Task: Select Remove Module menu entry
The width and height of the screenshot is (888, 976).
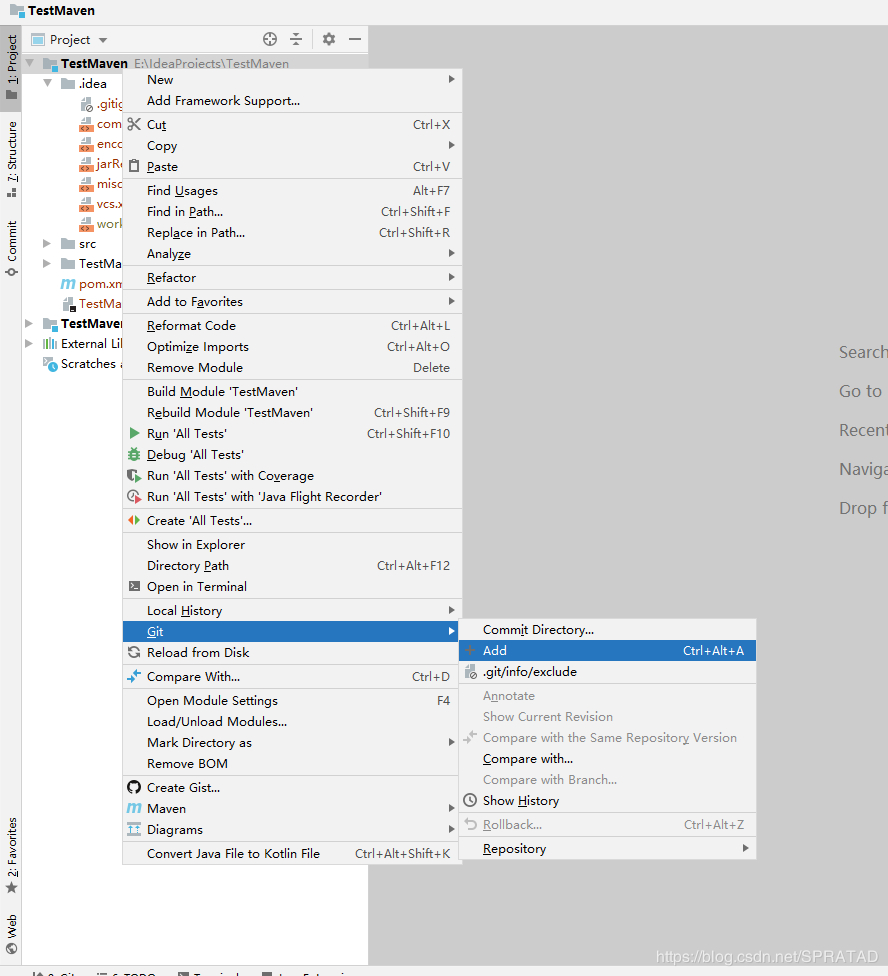Action: click(x=292, y=367)
